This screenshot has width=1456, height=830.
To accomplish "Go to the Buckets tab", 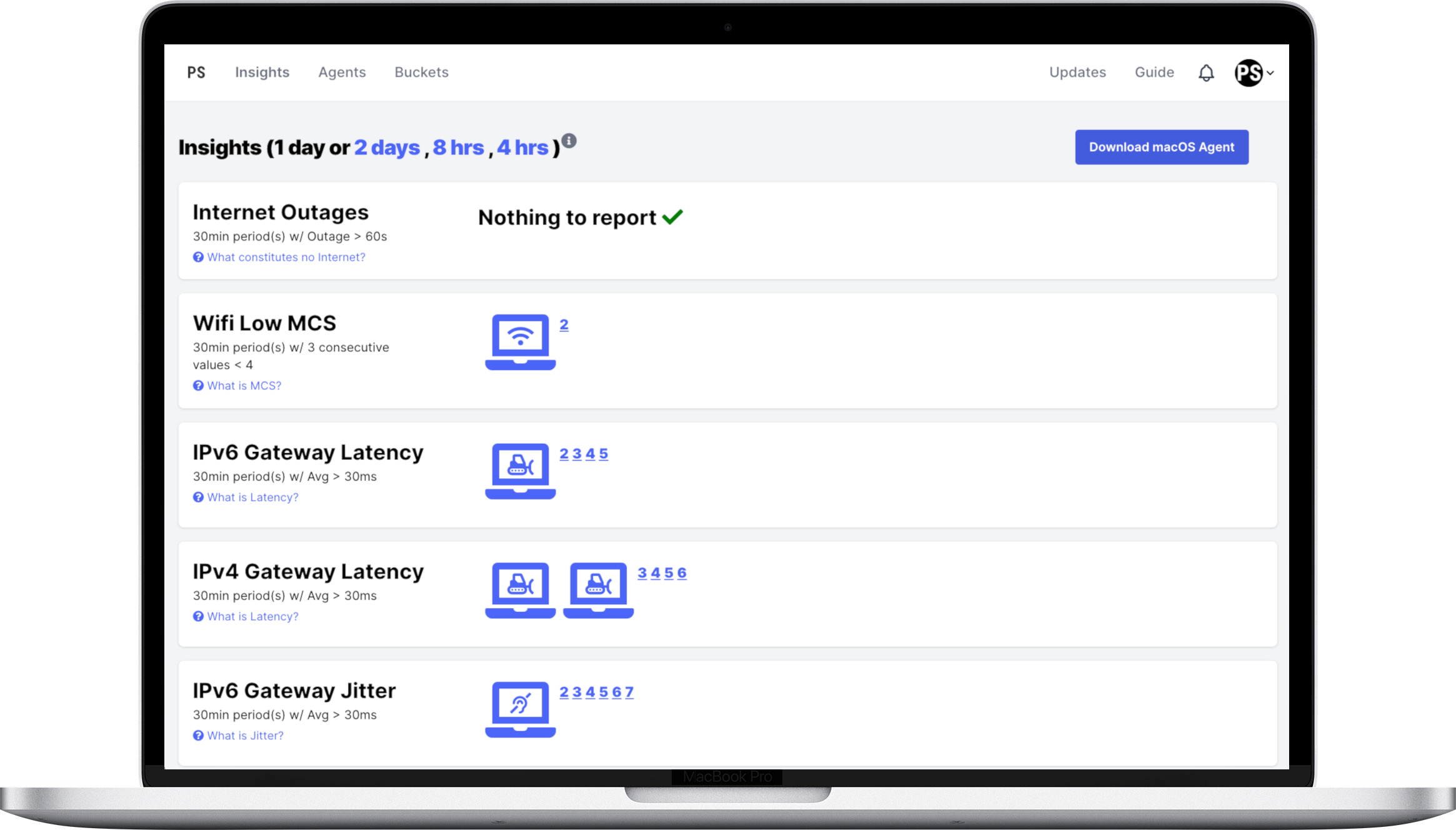I will click(x=421, y=72).
